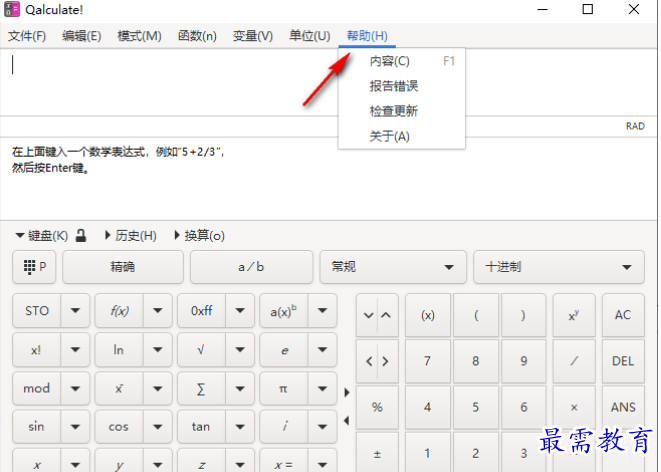Click the multiplication × key
661x472 pixels.
point(574,407)
